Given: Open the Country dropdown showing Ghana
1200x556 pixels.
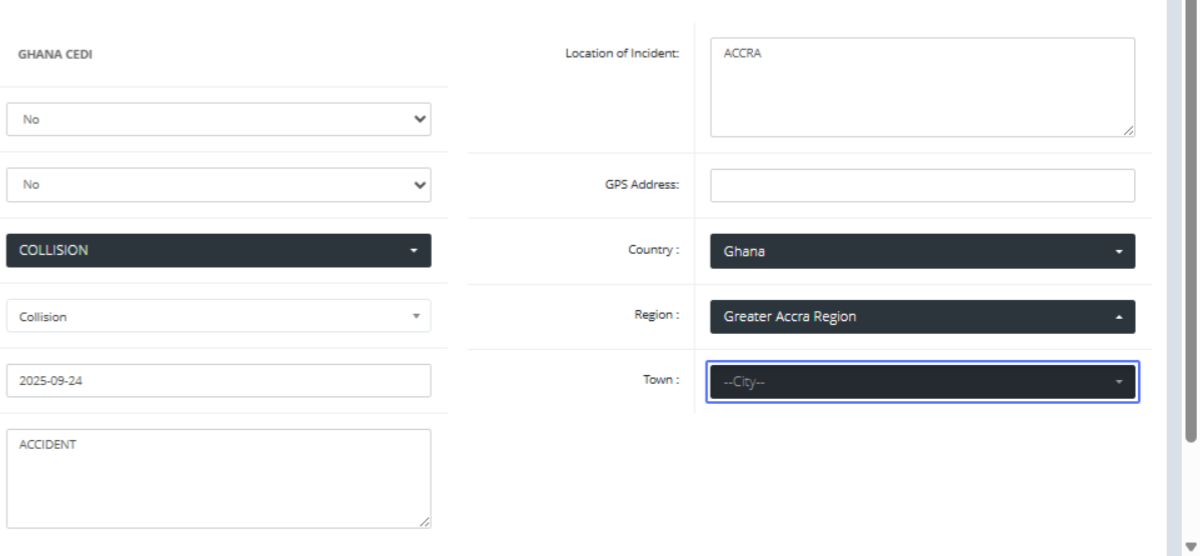Looking at the screenshot, I should [922, 251].
